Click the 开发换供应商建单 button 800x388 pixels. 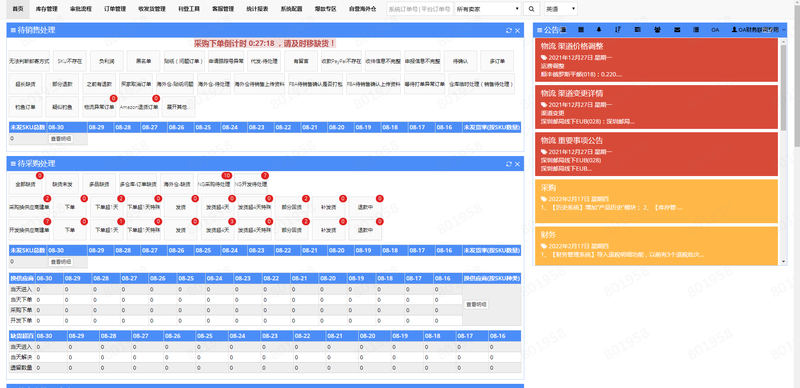tap(29, 230)
